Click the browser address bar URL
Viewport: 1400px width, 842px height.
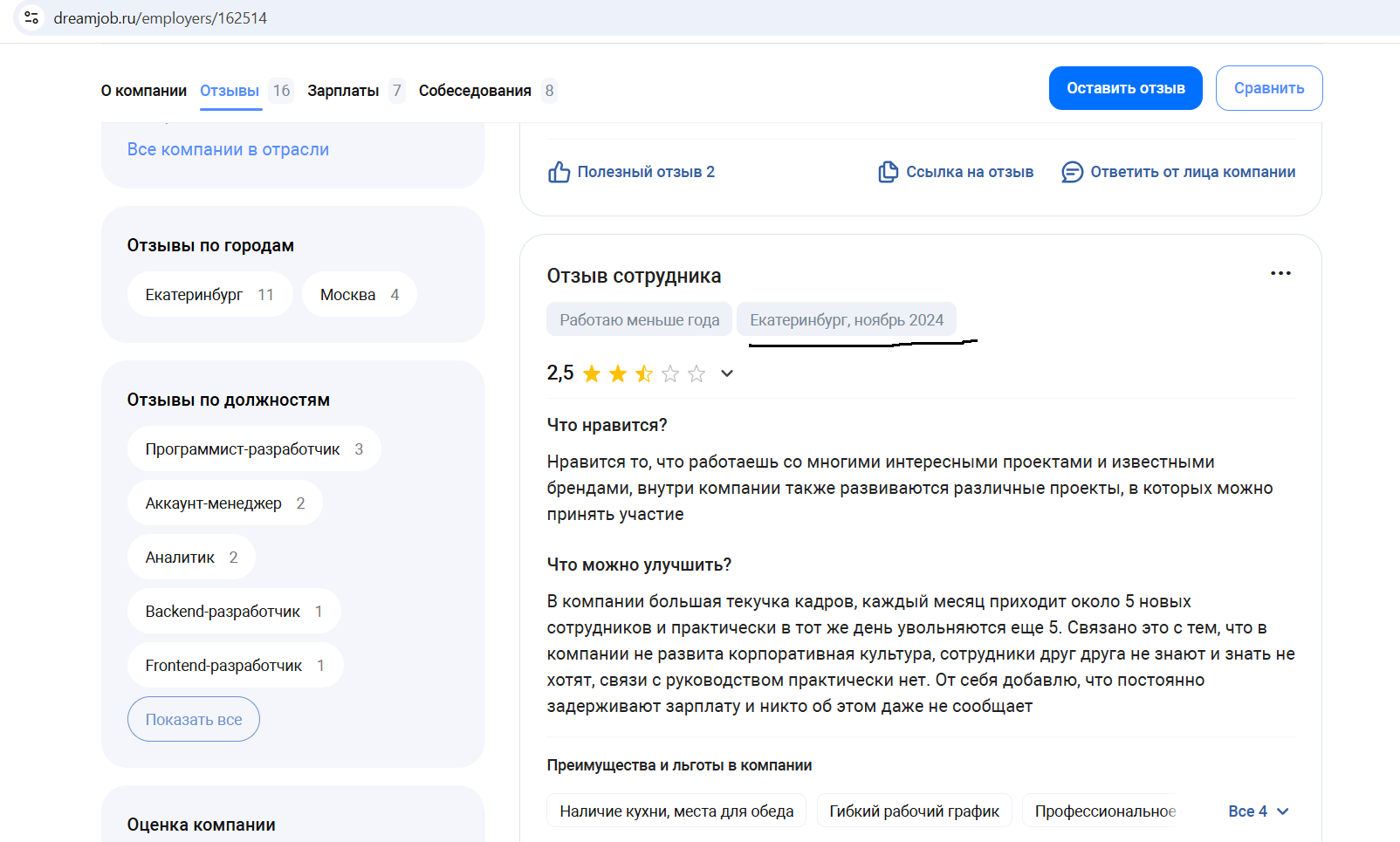(161, 18)
